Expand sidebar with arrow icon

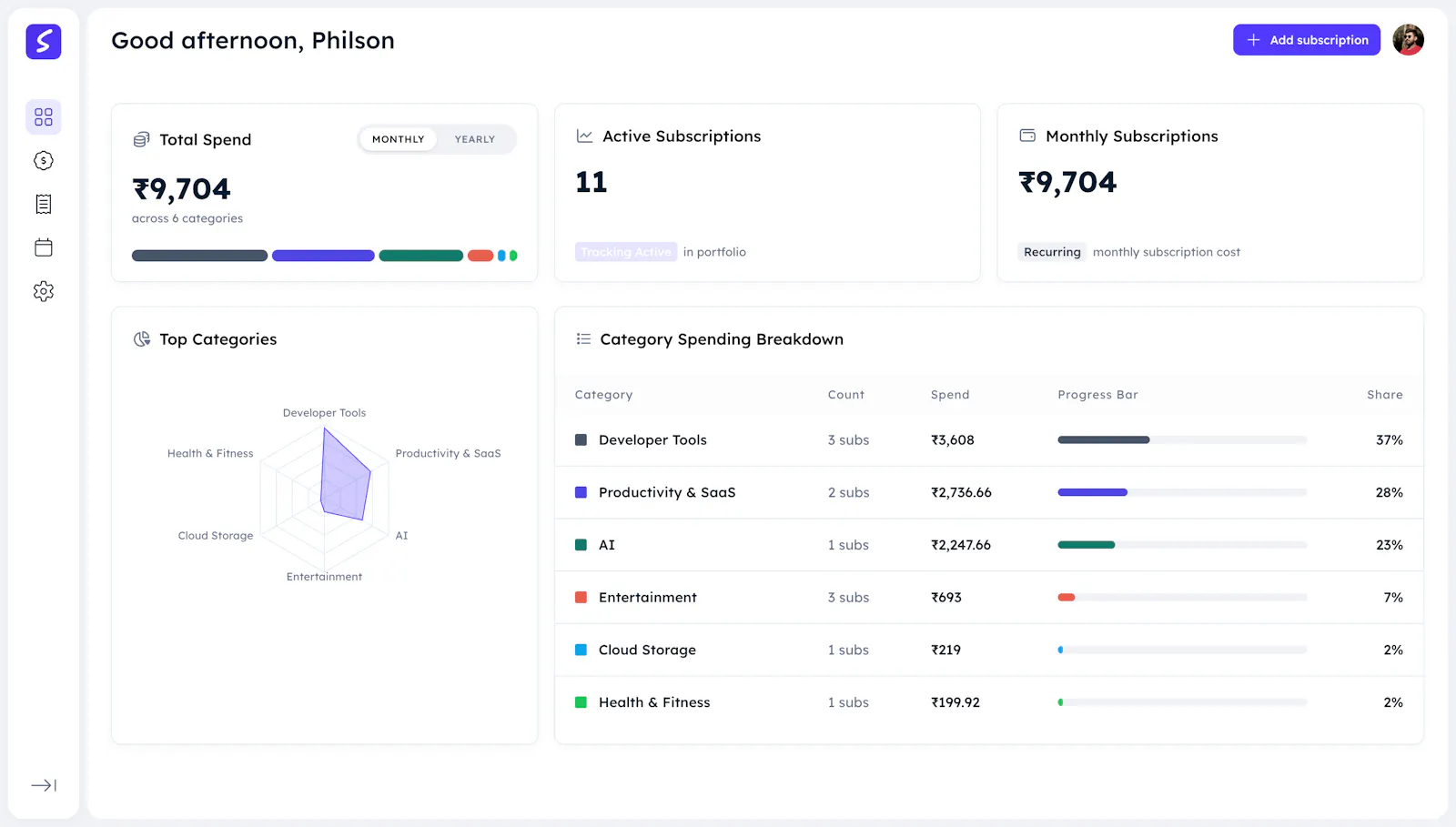point(44,785)
